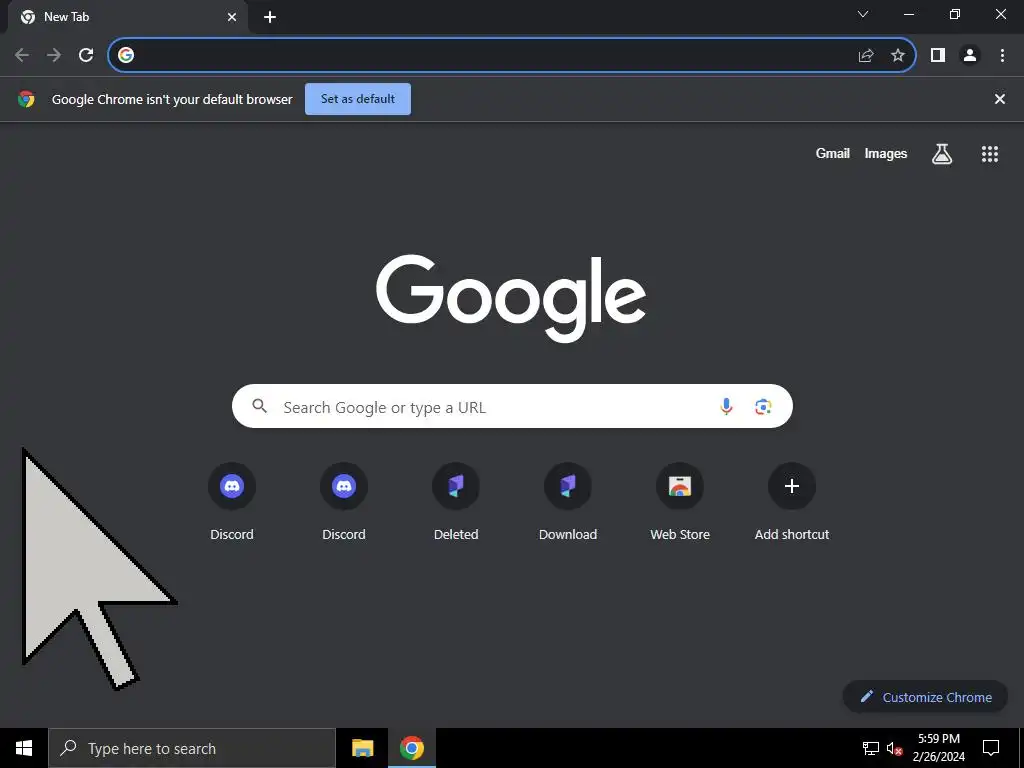Open the Deleted shortcut tile
The image size is (1024, 768).
click(456, 502)
